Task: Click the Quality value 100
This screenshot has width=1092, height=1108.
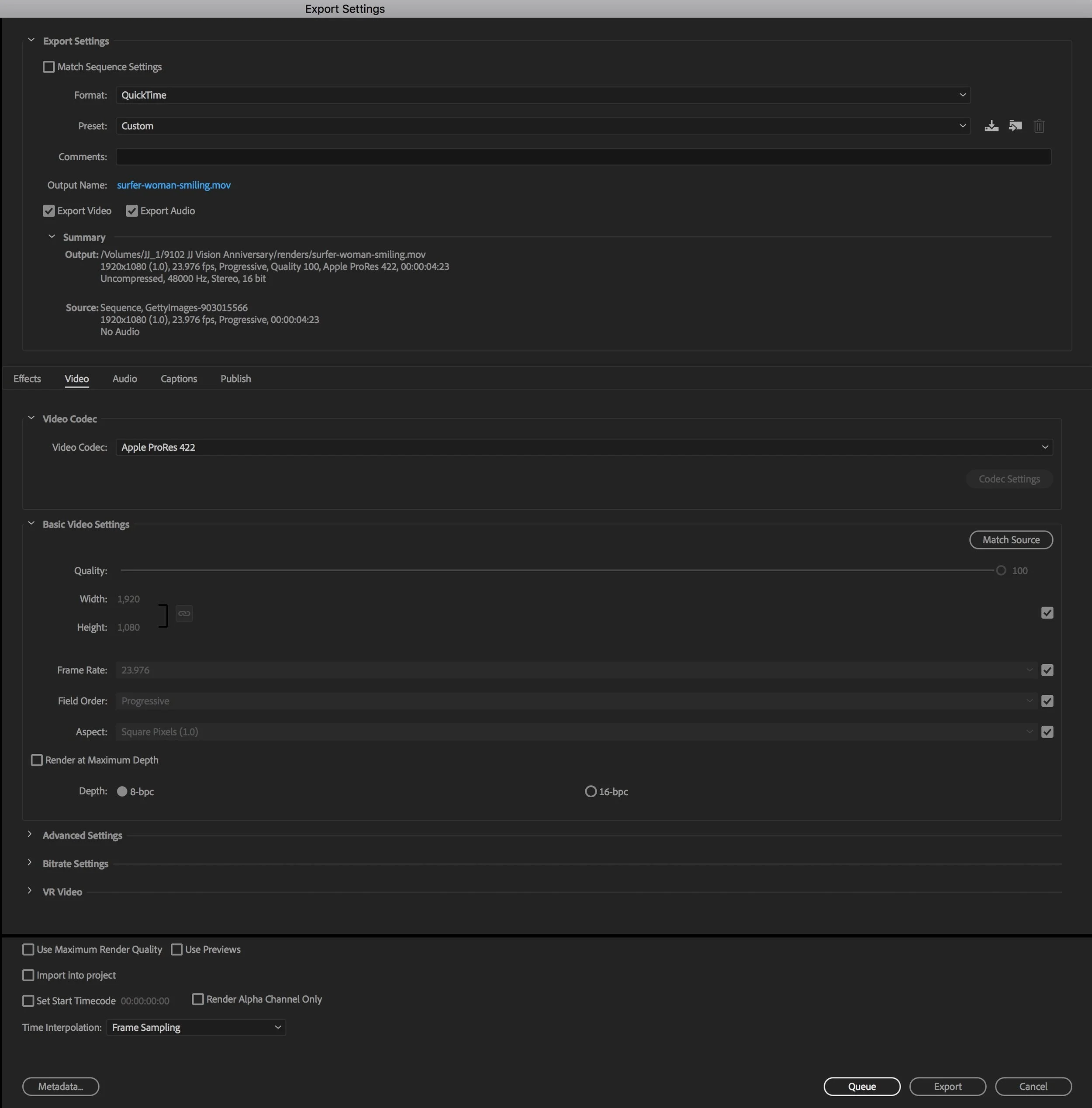Action: coord(1019,571)
